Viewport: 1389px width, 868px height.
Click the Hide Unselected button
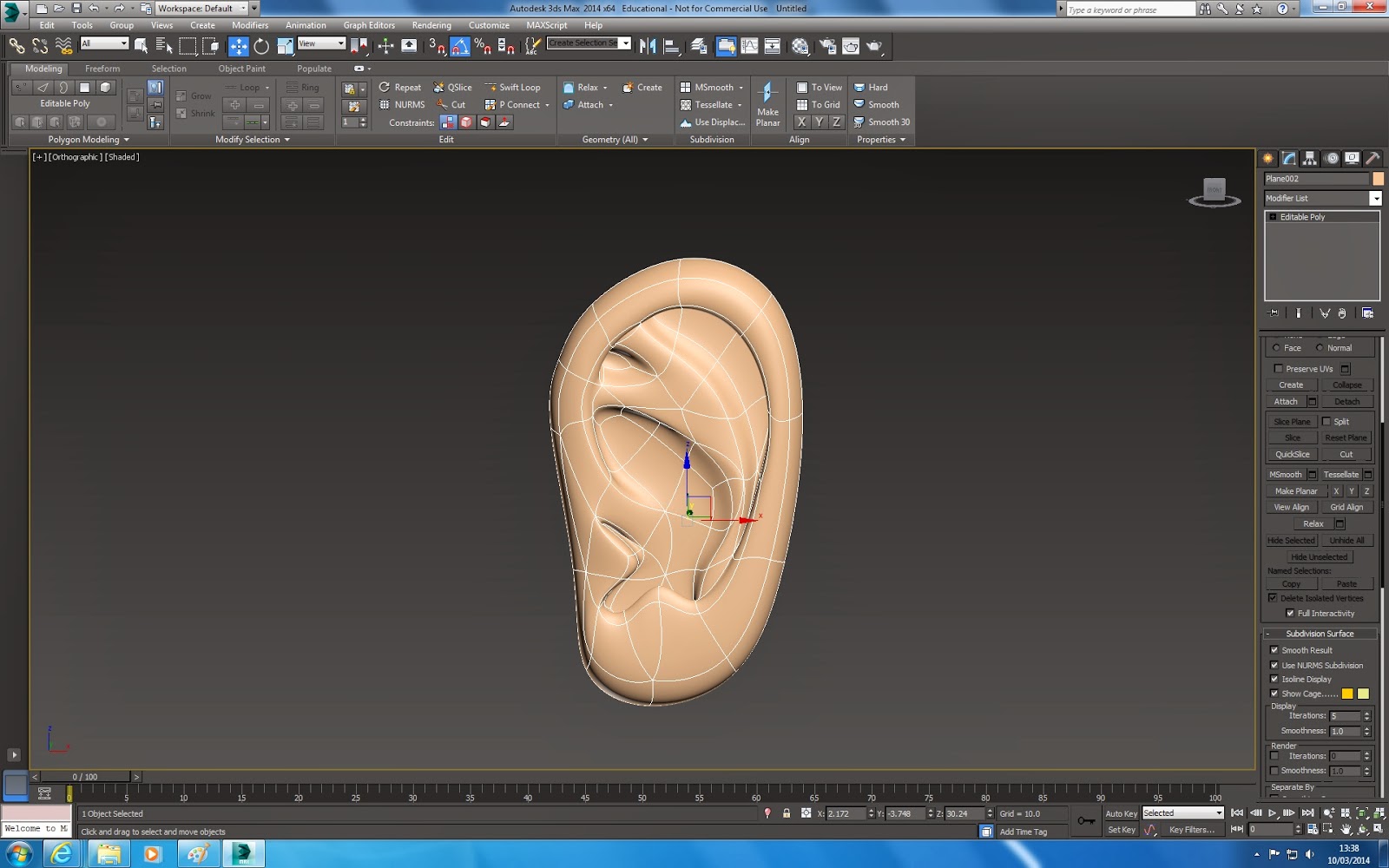1319,557
